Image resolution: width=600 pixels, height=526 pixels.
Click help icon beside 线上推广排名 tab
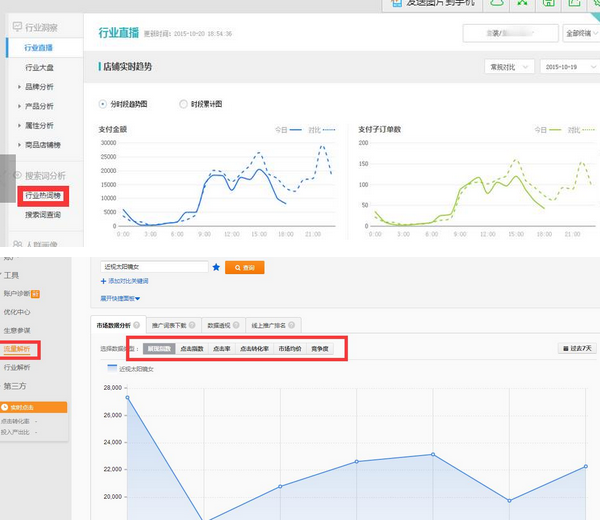click(292, 325)
